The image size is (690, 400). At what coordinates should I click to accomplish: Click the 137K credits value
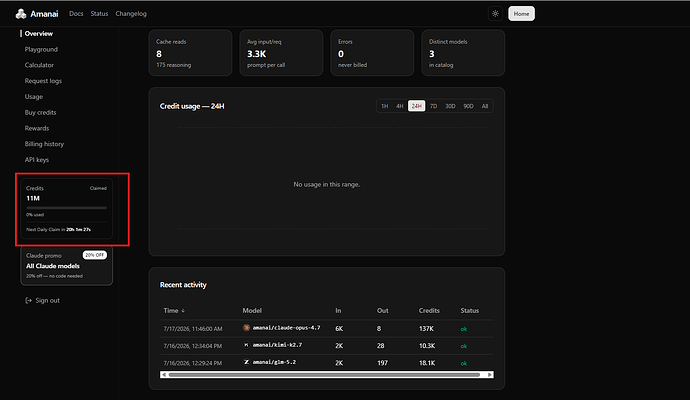(426, 329)
